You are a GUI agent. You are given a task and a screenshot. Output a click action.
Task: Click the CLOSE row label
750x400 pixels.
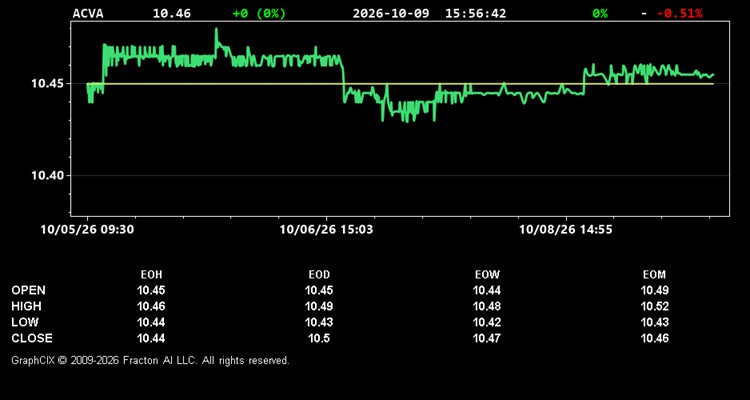click(32, 338)
